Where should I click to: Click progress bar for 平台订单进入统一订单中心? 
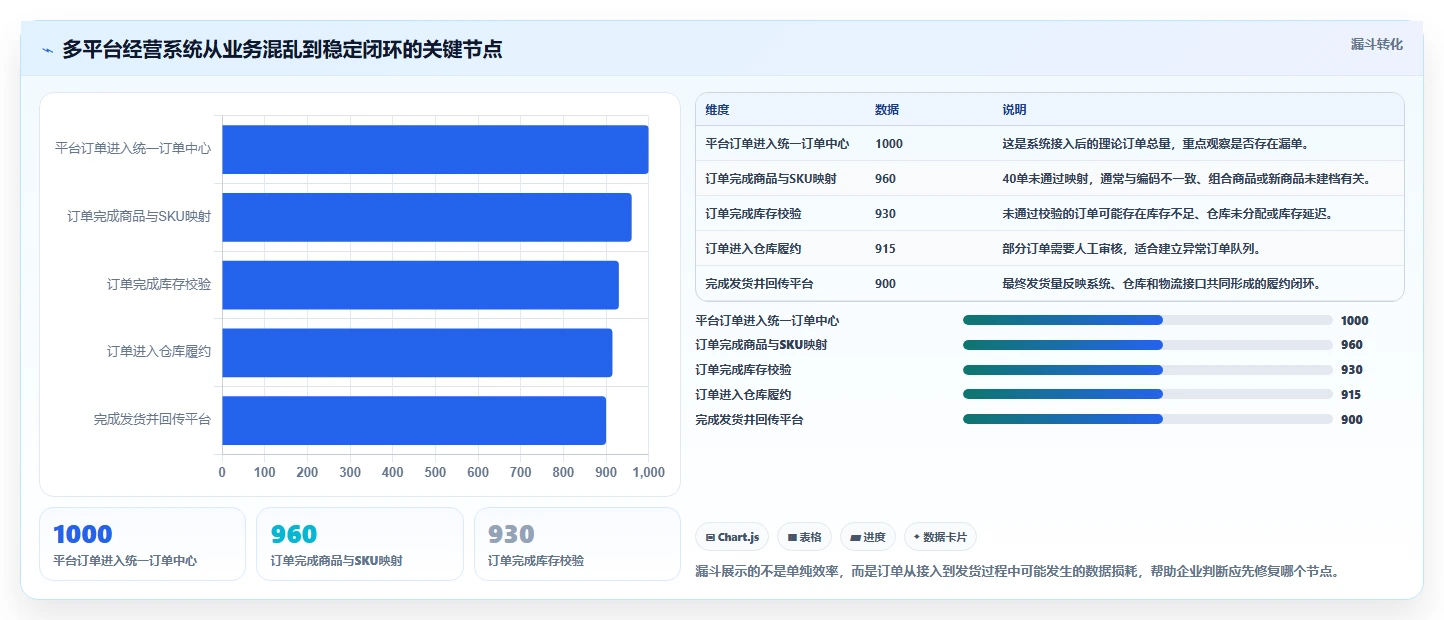pos(1148,320)
